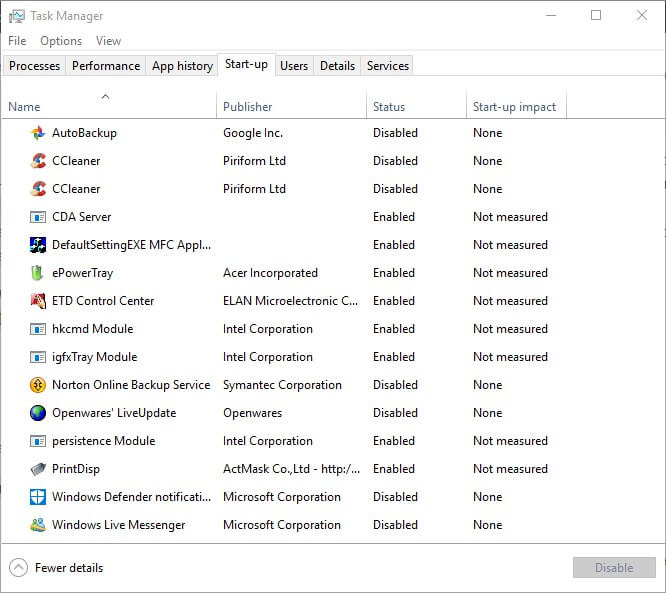Select the persistence Module entry name
The image size is (666, 593).
click(x=103, y=441)
